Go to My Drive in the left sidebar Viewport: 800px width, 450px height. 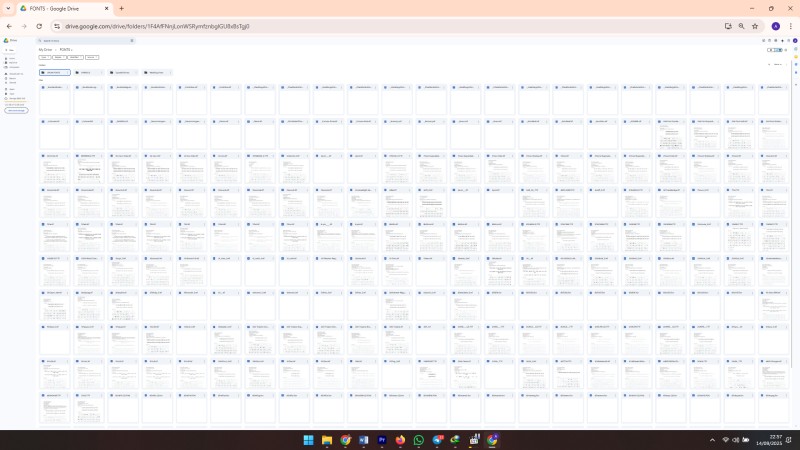coord(14,63)
